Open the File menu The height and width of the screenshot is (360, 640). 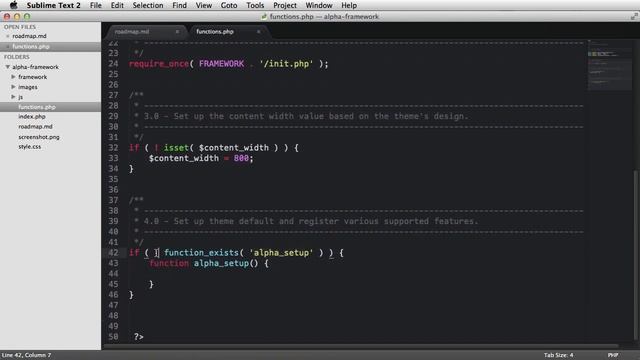pos(96,5)
